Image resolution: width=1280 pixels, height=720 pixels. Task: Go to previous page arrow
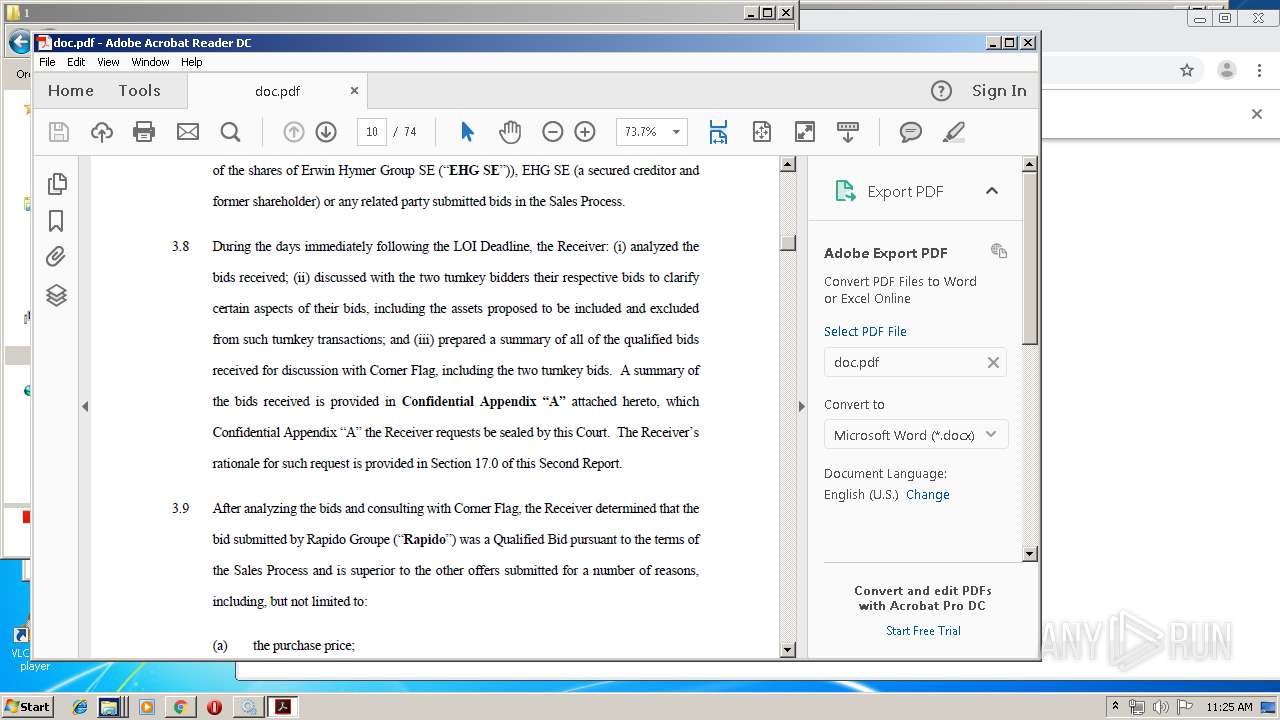pyautogui.click(x=293, y=132)
